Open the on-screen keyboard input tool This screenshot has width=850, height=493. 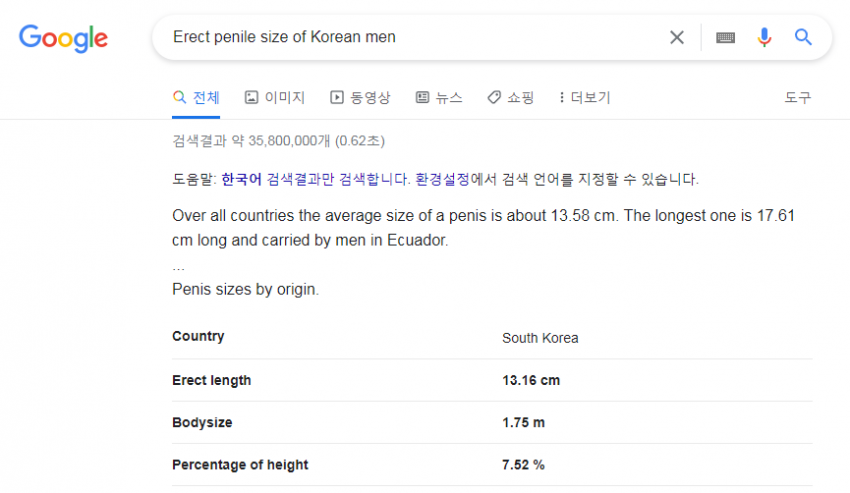pos(725,37)
